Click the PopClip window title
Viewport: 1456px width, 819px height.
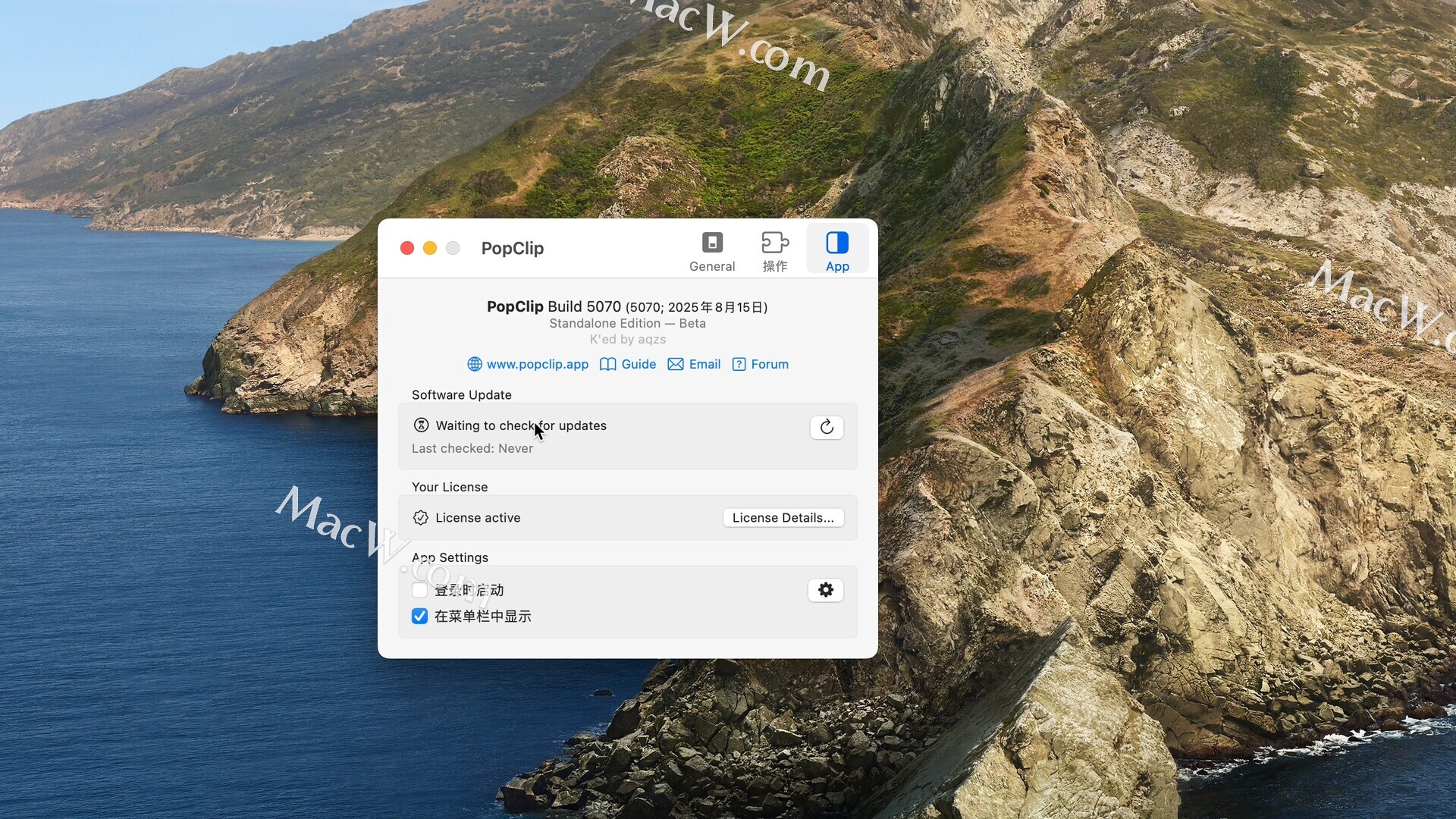512,248
